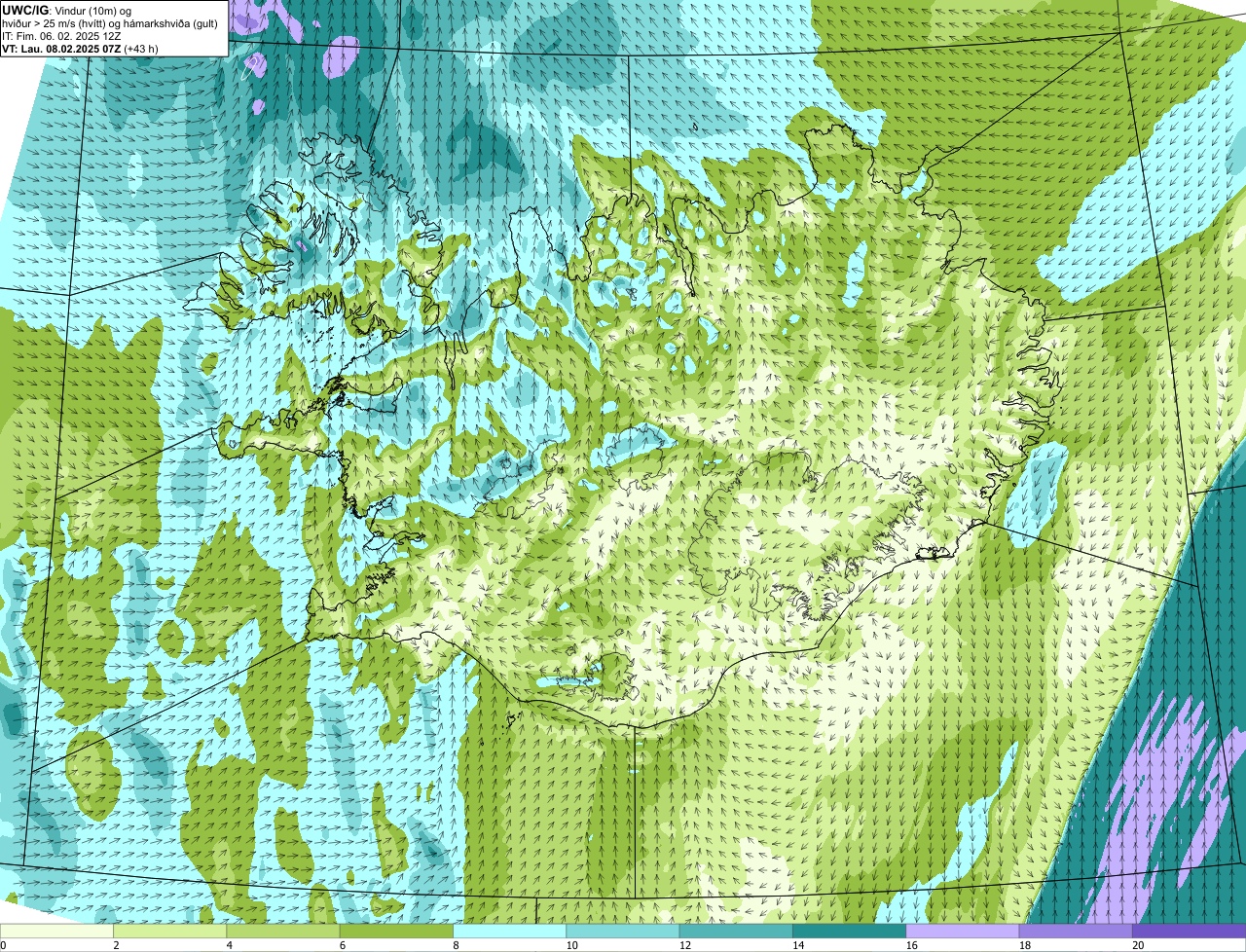Pick the 8–10 m/s light cyan legend swatch
1246x952 pixels.
pyautogui.click(x=510, y=931)
